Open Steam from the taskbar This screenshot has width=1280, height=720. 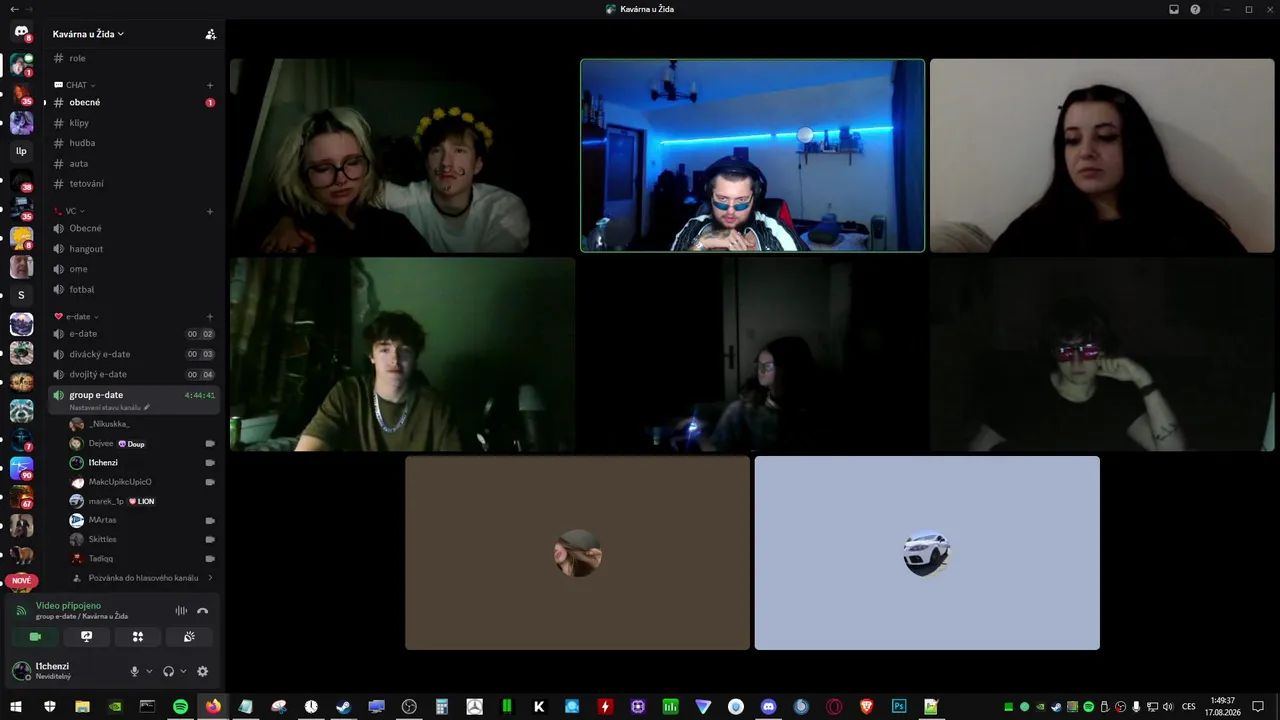pos(344,706)
